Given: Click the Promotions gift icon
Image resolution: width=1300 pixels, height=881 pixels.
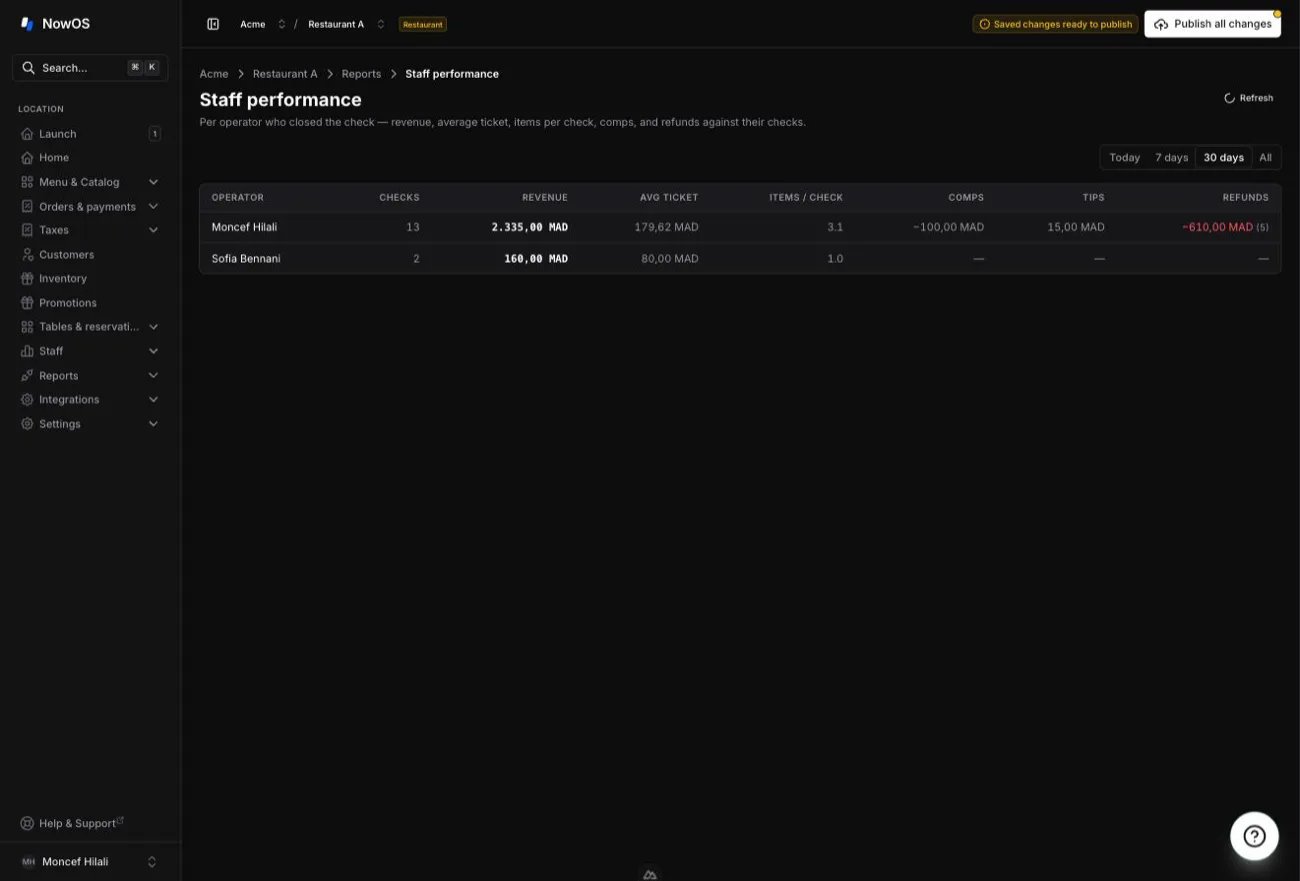Looking at the screenshot, I should click(27, 303).
